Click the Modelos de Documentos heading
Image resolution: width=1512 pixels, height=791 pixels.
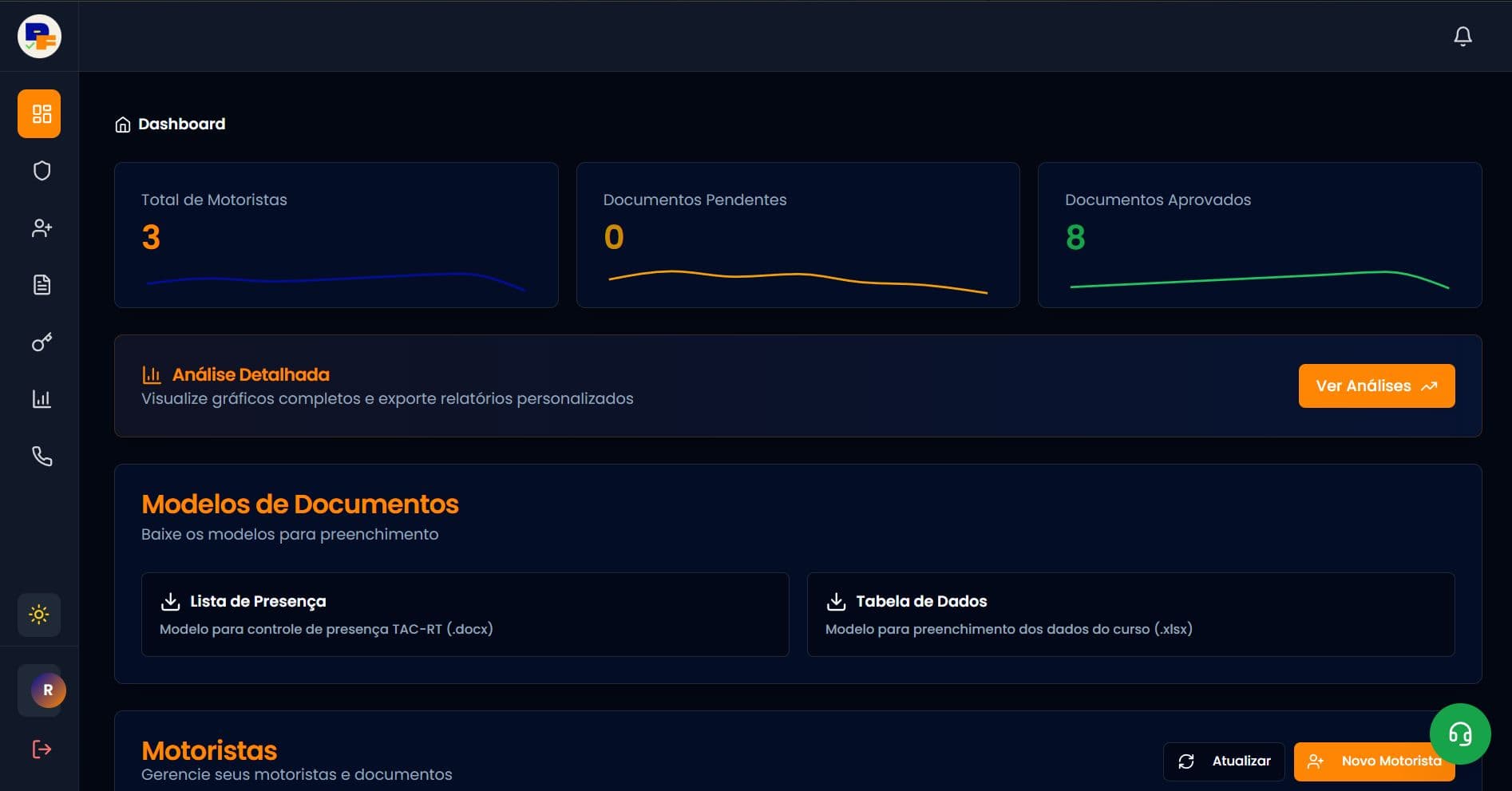(x=300, y=504)
